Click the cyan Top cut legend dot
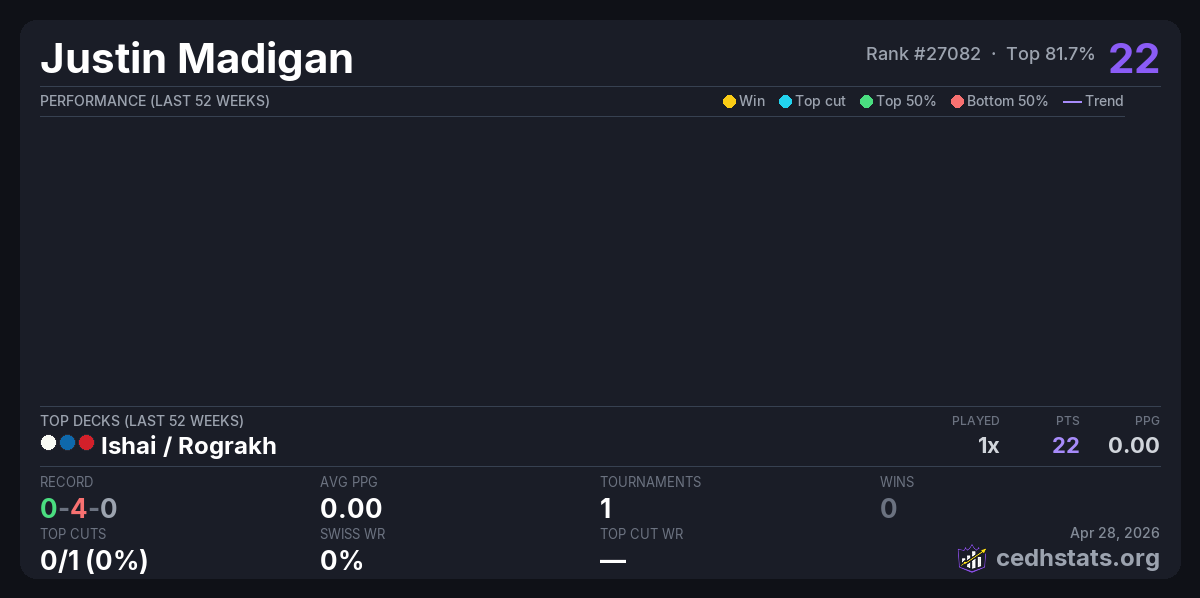Viewport: 1200px width, 598px height. [x=785, y=101]
